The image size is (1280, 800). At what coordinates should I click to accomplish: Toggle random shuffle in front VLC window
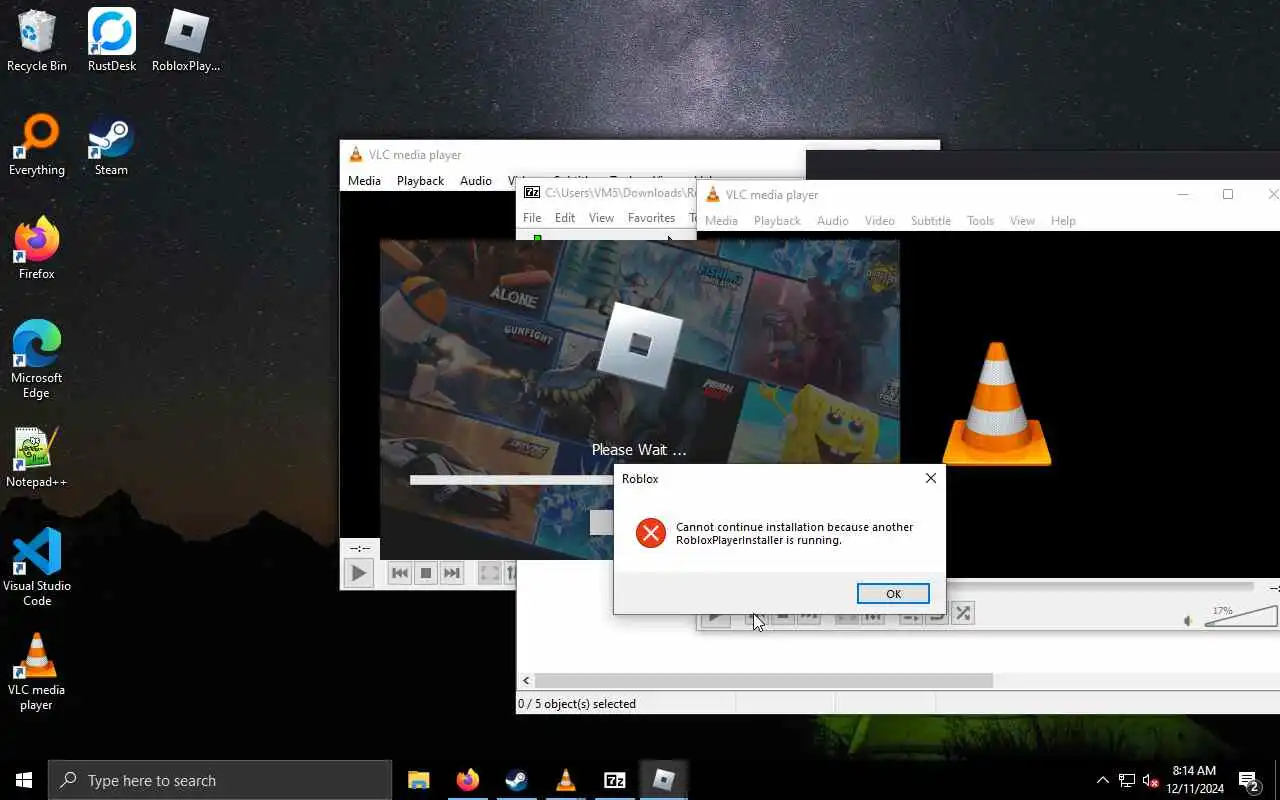click(x=963, y=613)
